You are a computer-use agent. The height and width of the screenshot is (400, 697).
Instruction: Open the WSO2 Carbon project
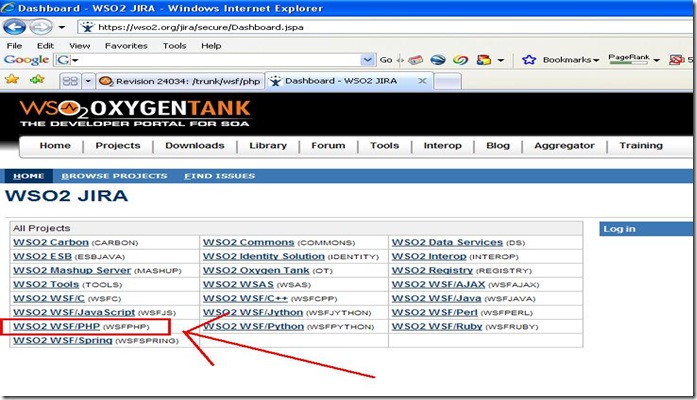[51, 242]
